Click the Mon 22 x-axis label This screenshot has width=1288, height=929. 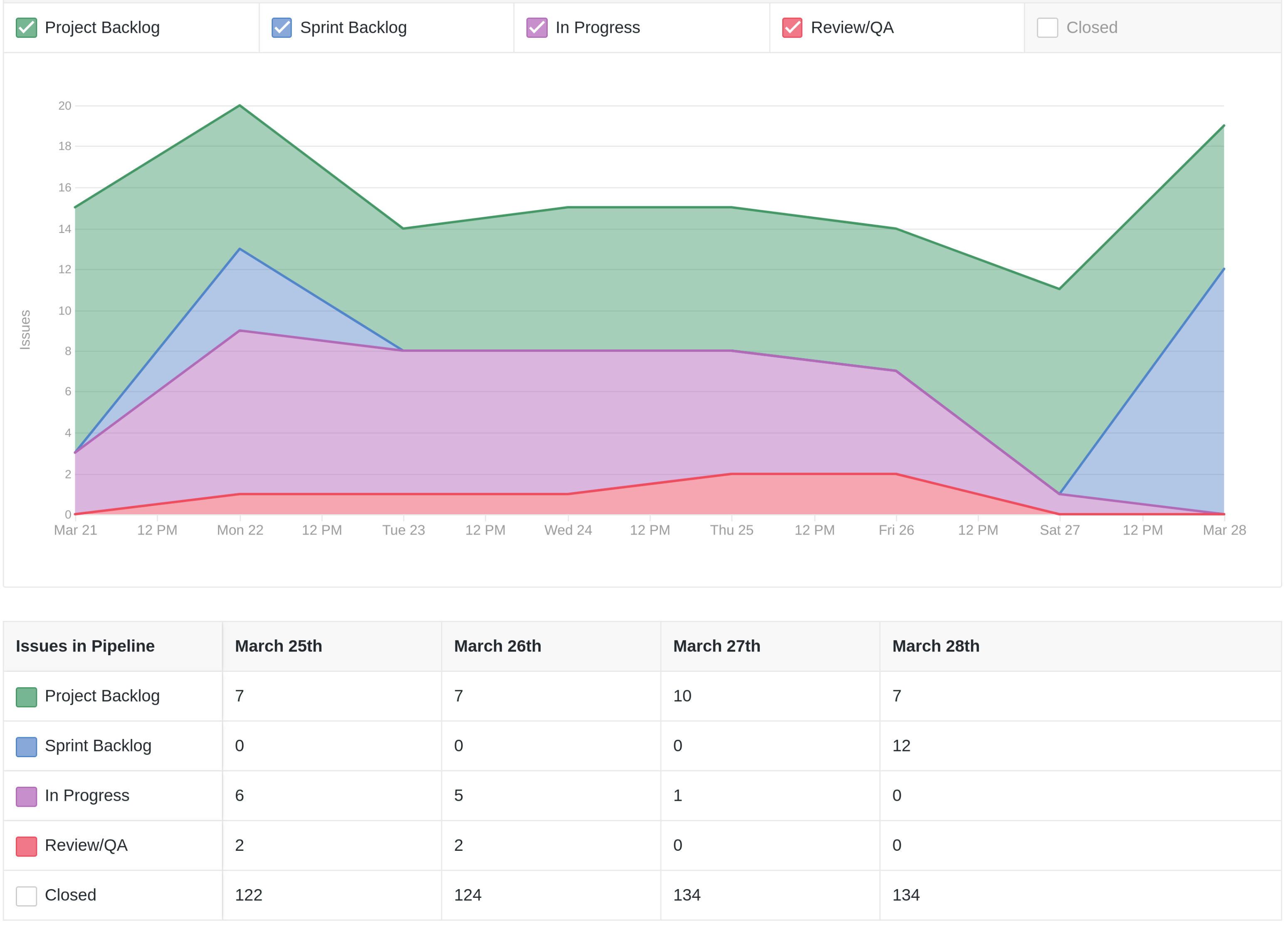click(x=240, y=530)
